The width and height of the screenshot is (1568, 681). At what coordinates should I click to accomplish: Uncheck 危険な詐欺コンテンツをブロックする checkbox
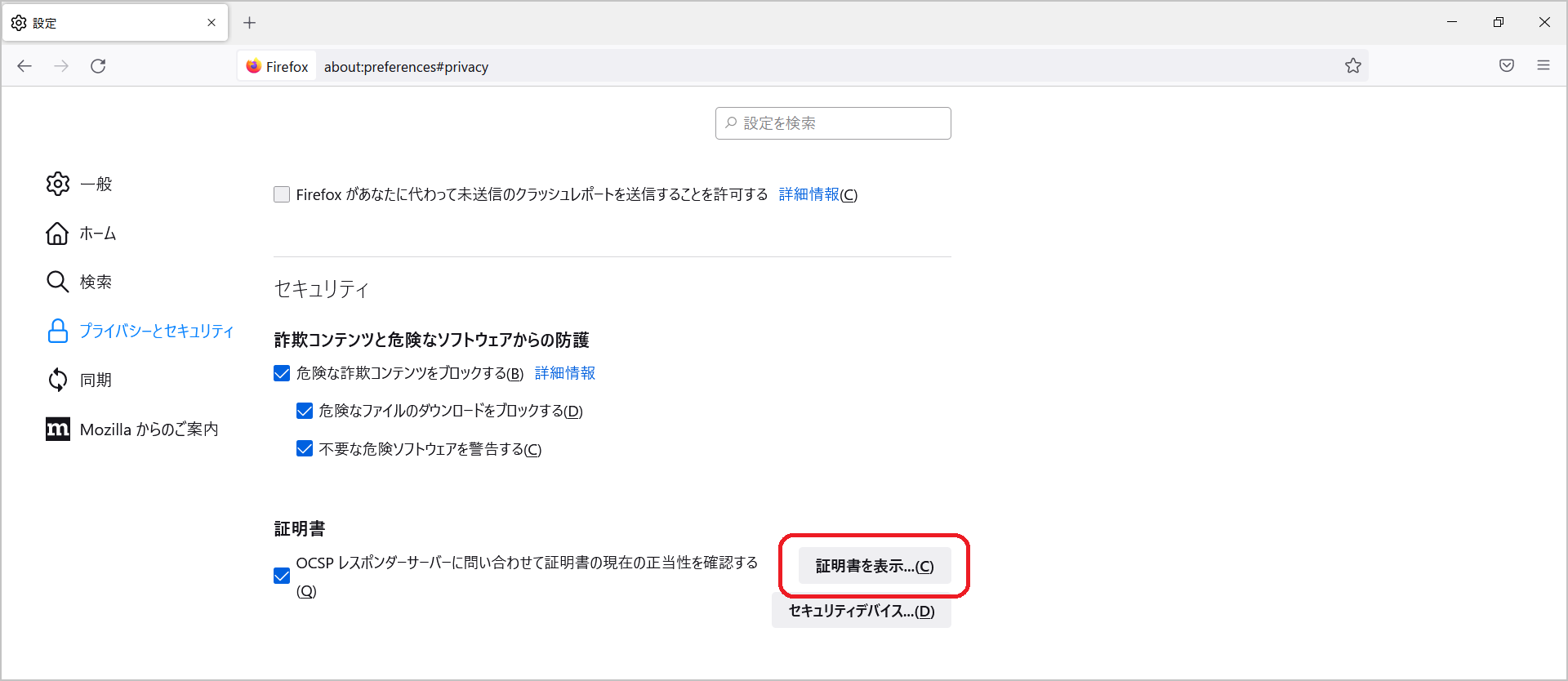coord(282,373)
